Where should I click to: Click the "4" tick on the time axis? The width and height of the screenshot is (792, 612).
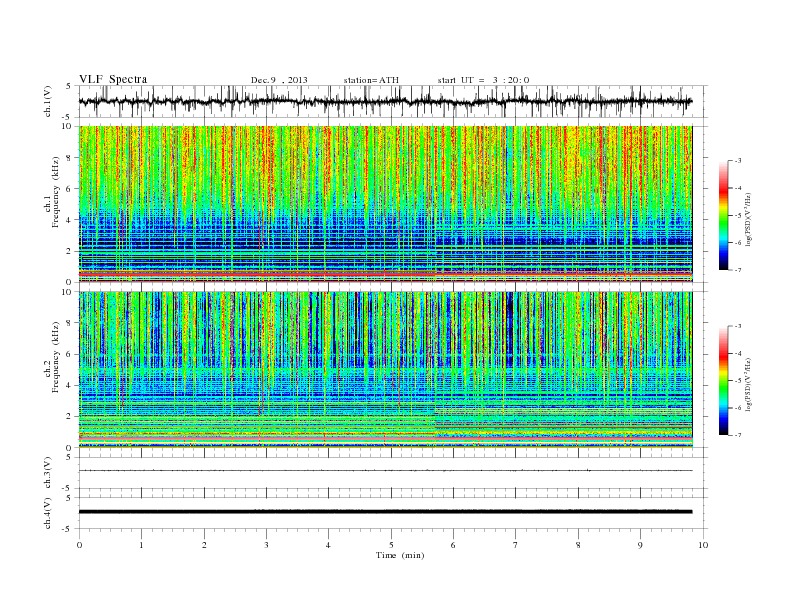pos(328,545)
